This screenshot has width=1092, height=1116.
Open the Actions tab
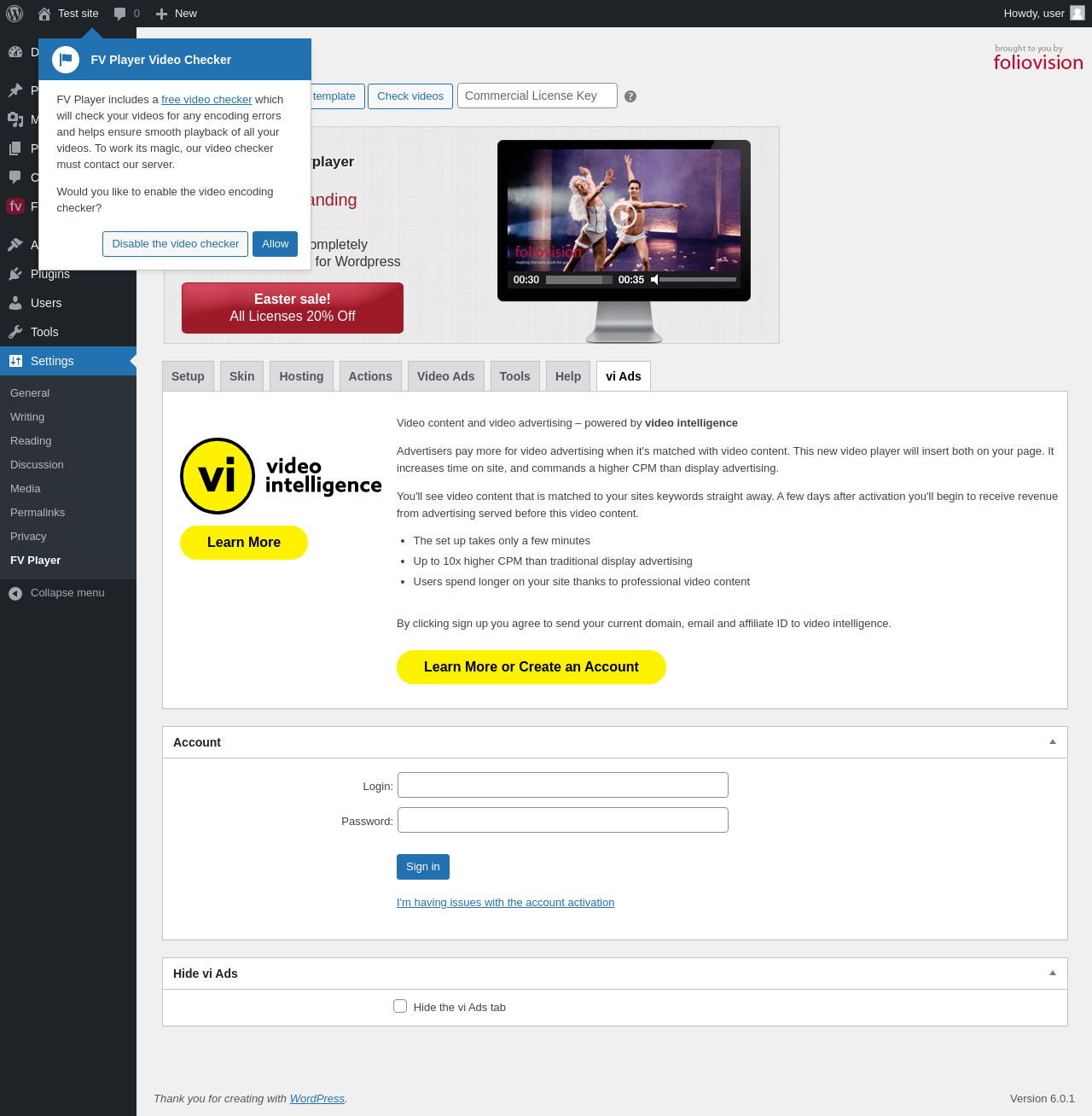(370, 376)
